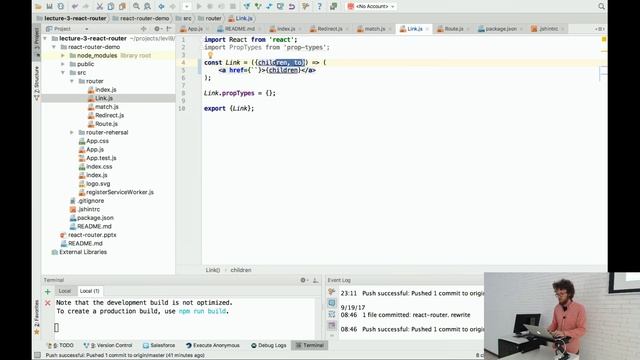The height and width of the screenshot is (360, 640).
Task: Switch to the README.md editor tab
Action: [x=239, y=29]
